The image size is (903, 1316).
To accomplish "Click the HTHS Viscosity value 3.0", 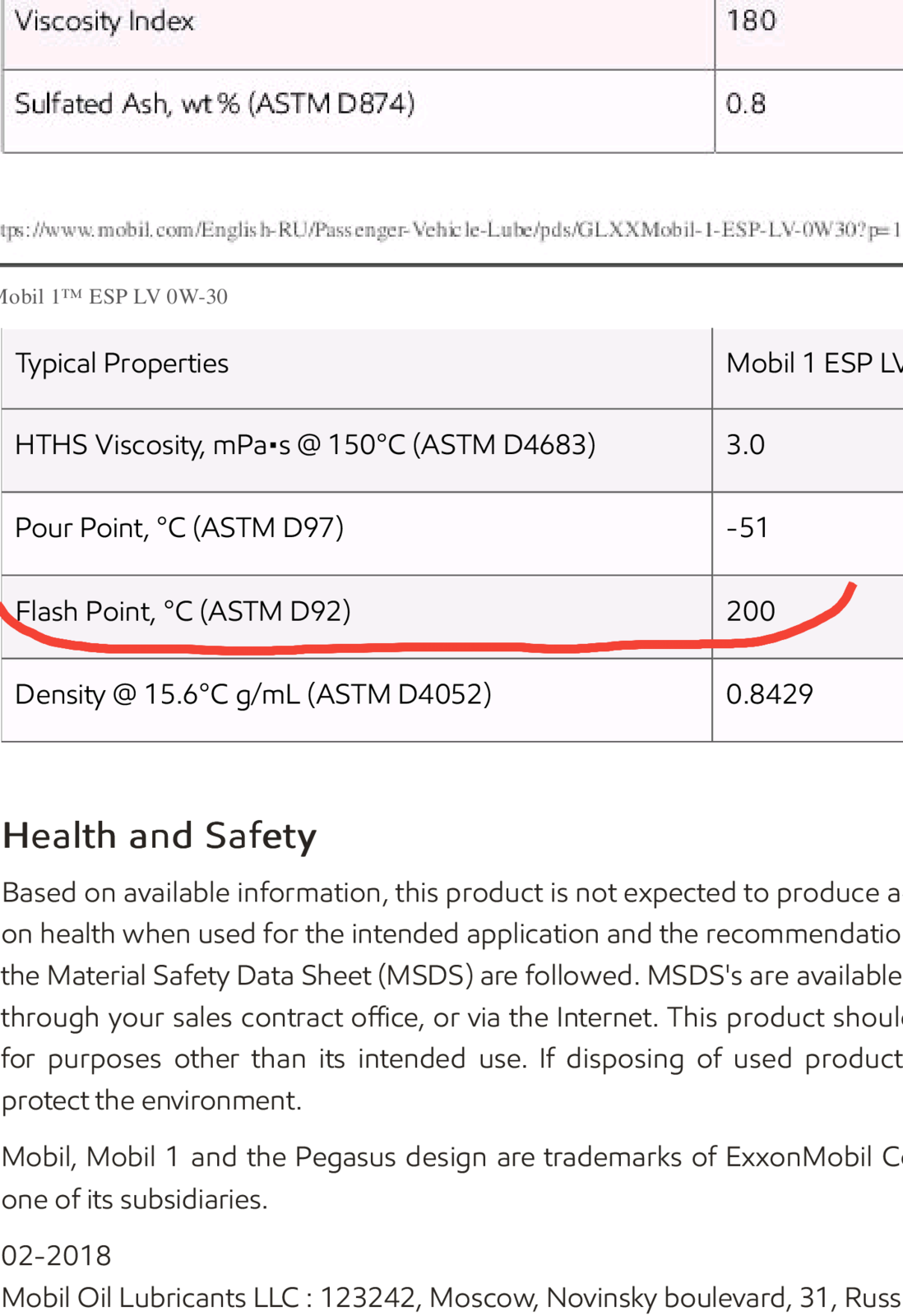I will click(x=746, y=445).
